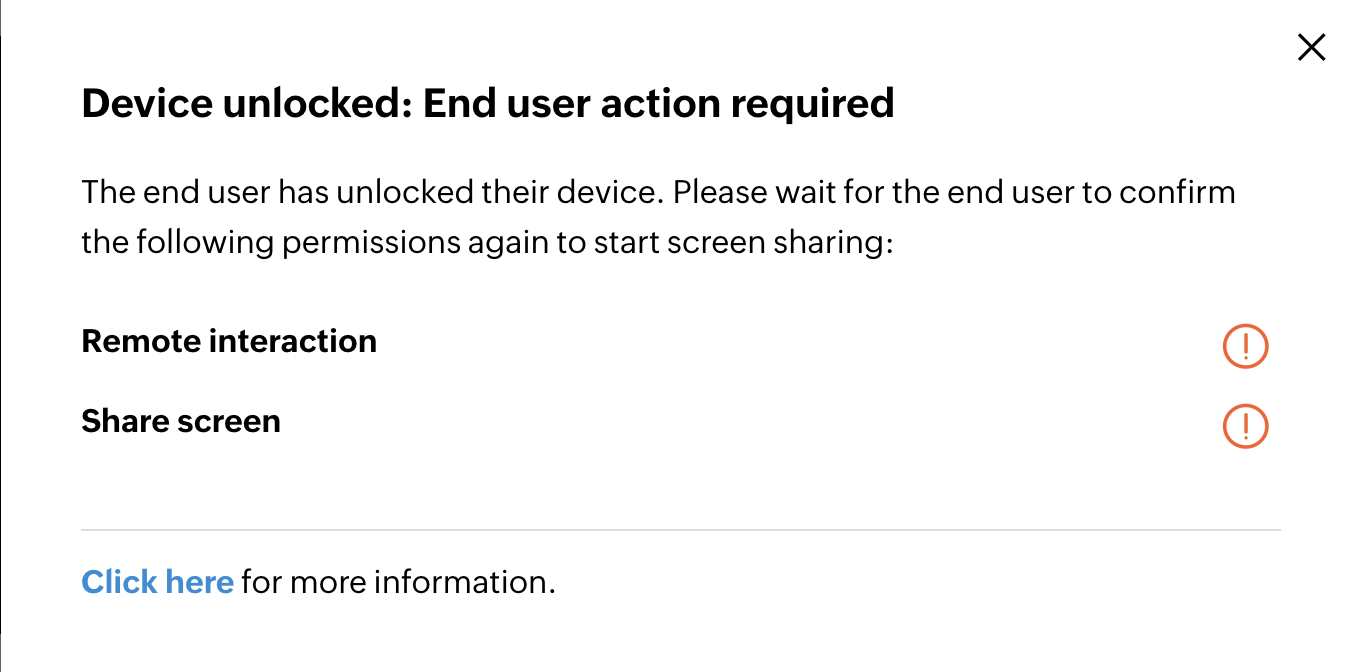Open the "Click here" information link
The height and width of the screenshot is (672, 1358).
click(x=157, y=582)
